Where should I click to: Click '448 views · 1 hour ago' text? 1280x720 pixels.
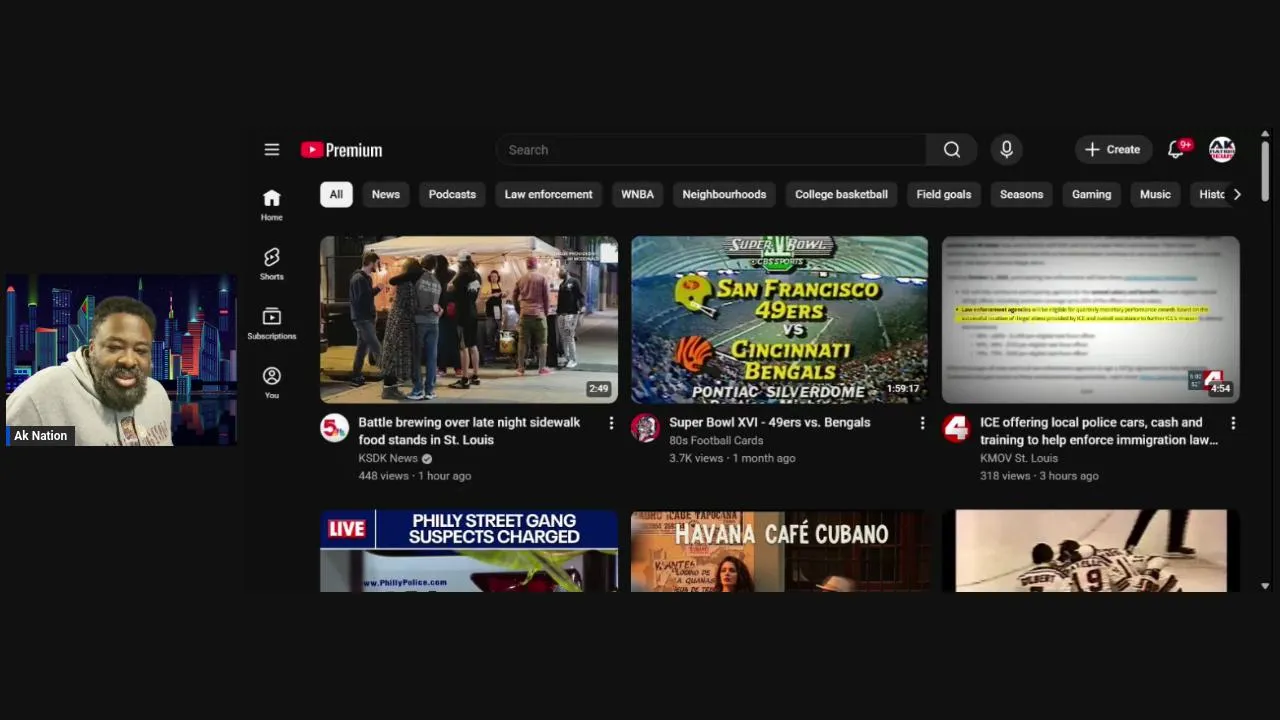click(415, 476)
